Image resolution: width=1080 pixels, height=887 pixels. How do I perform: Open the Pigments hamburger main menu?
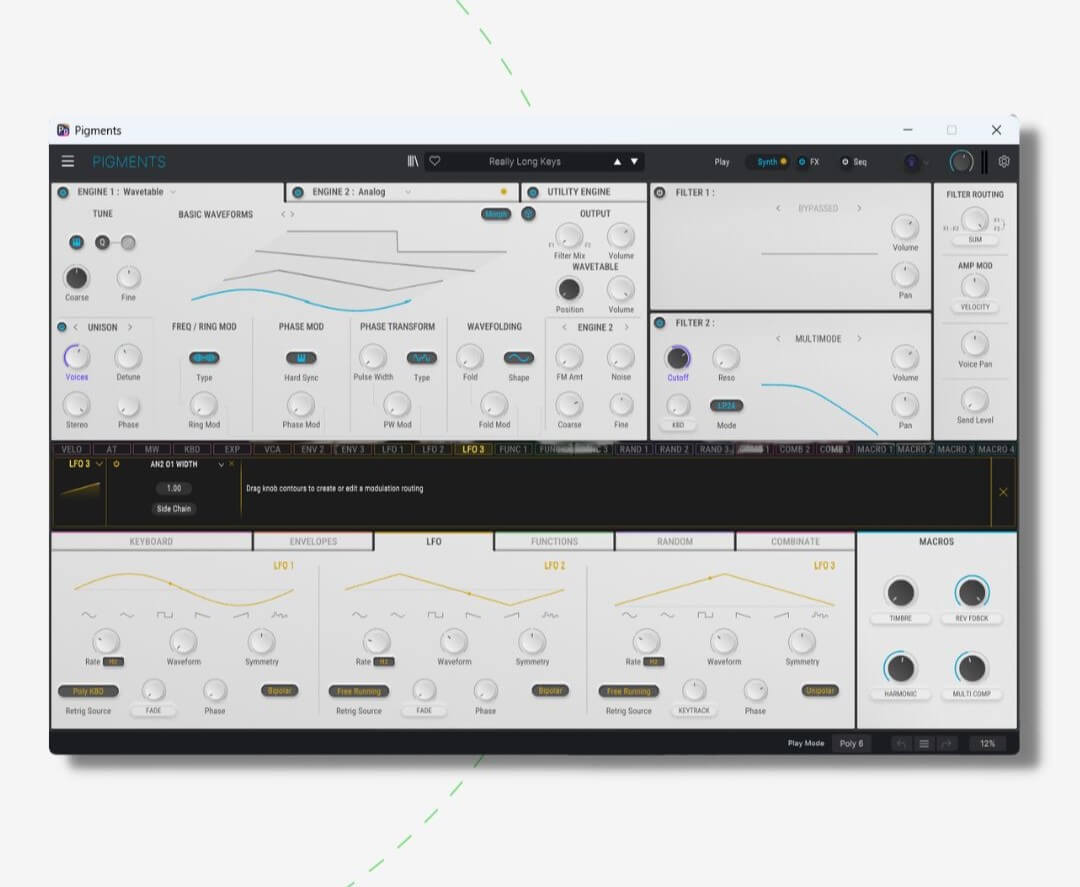68,161
